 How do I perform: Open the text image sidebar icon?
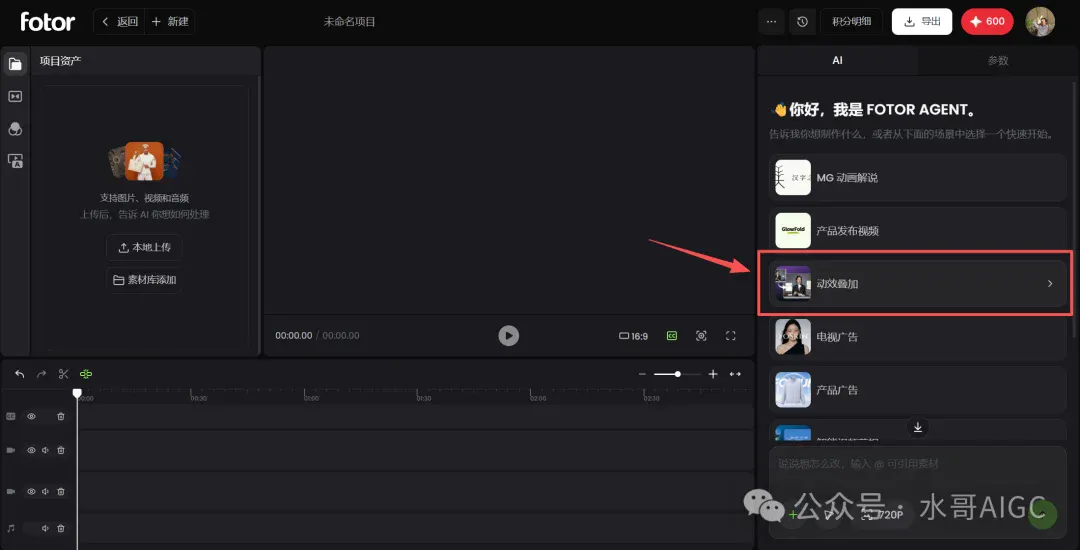point(14,161)
